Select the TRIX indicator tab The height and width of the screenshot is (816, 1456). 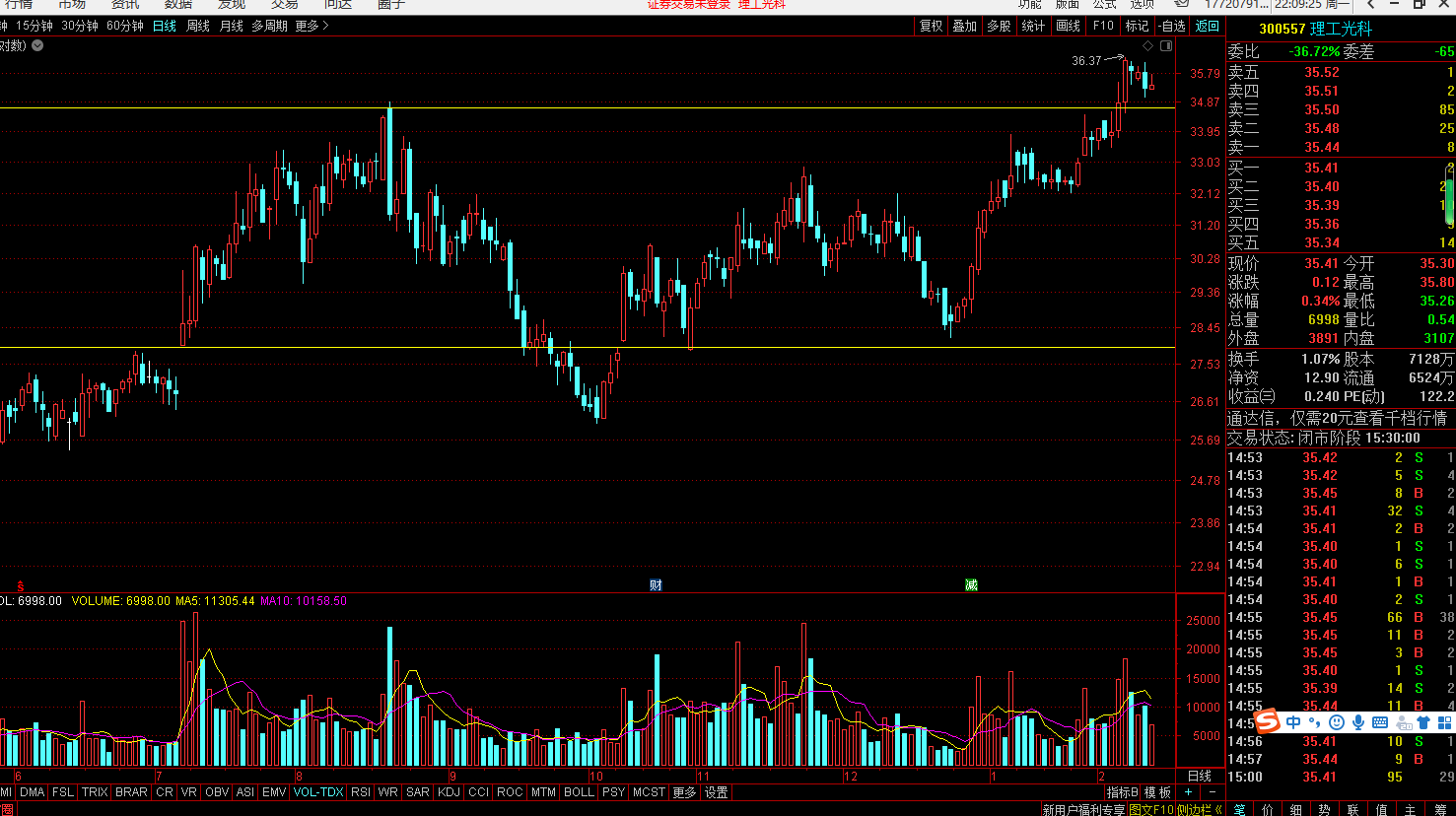click(x=96, y=792)
